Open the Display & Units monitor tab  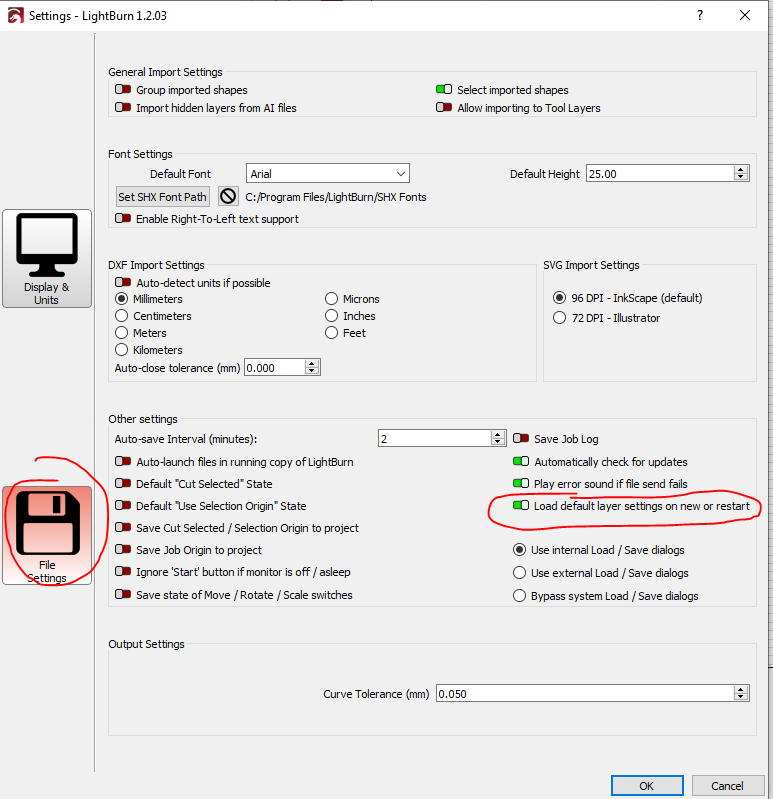(x=47, y=258)
